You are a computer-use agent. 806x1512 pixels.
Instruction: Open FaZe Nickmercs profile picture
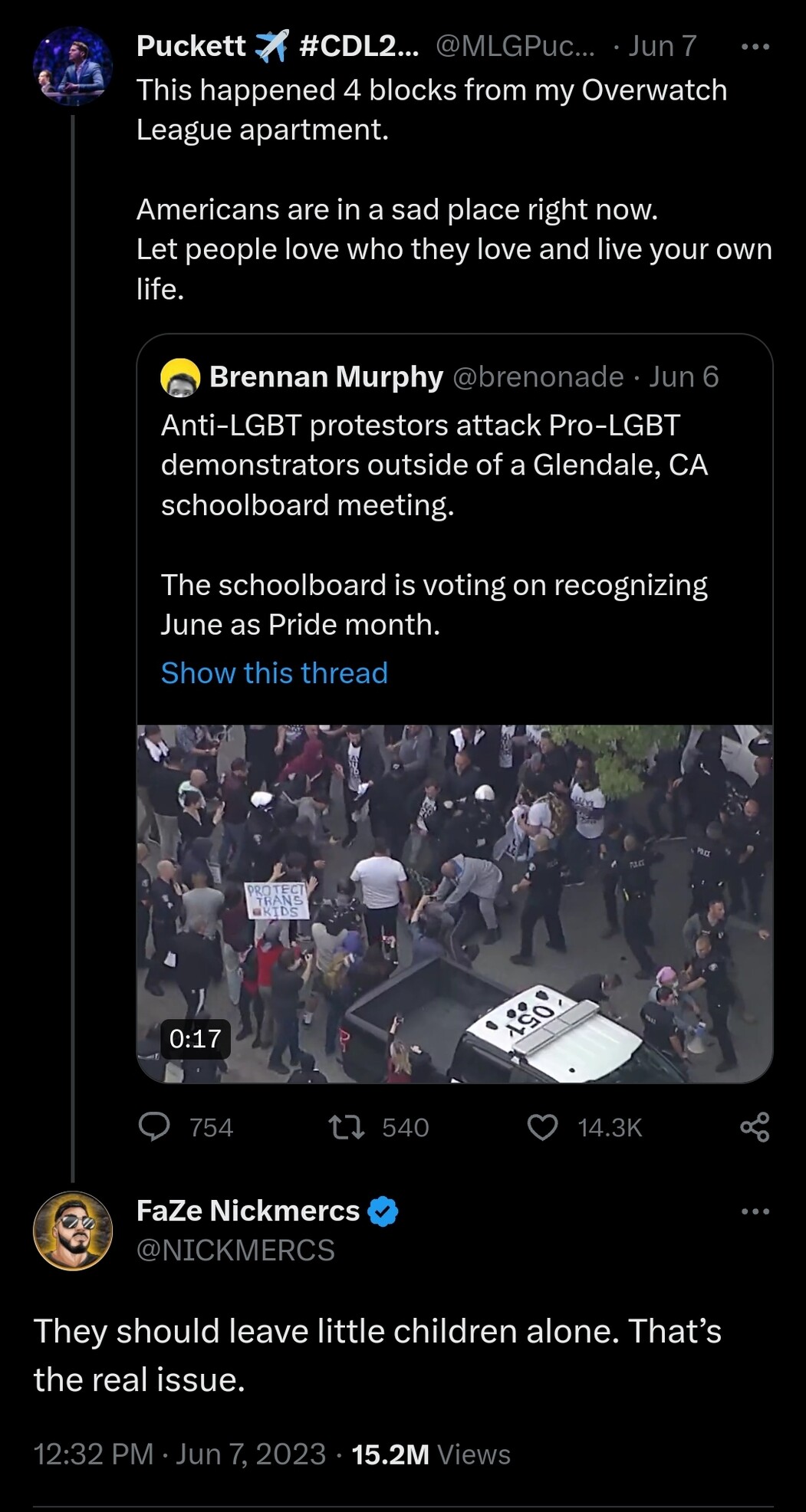73,1231
